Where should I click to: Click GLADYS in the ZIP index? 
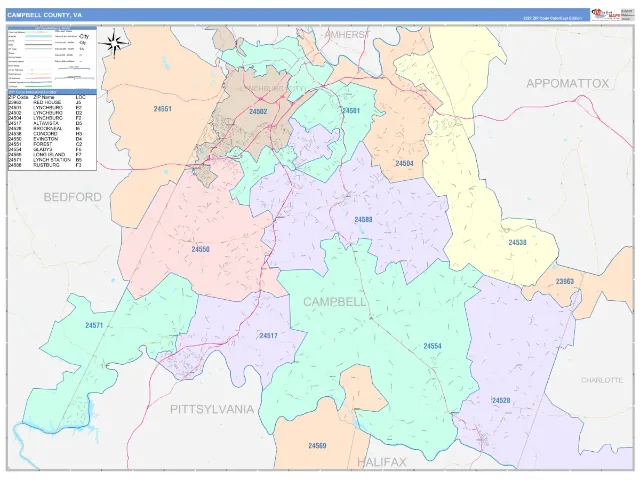(43, 150)
